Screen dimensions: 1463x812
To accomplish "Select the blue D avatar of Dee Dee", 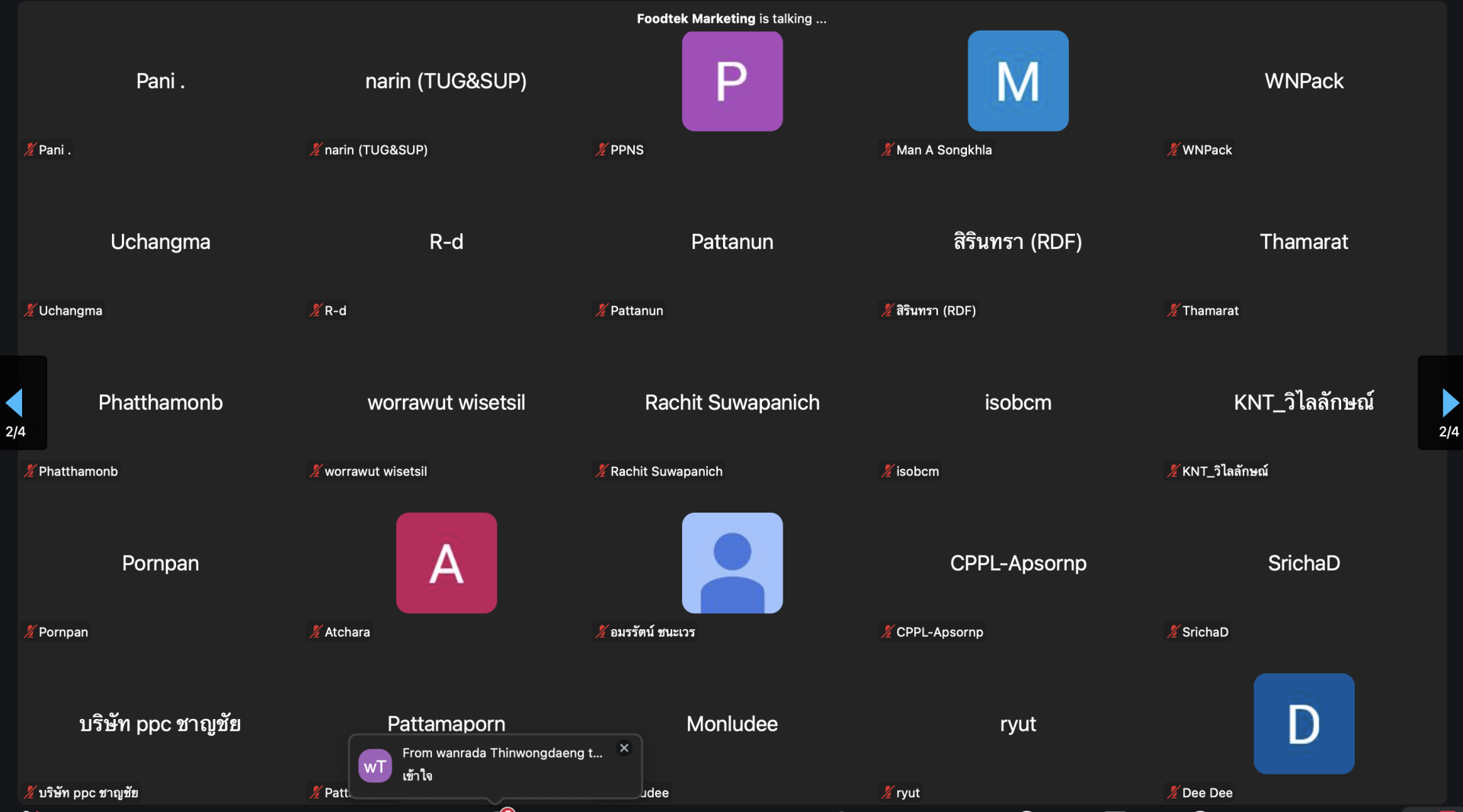I will click(1303, 724).
